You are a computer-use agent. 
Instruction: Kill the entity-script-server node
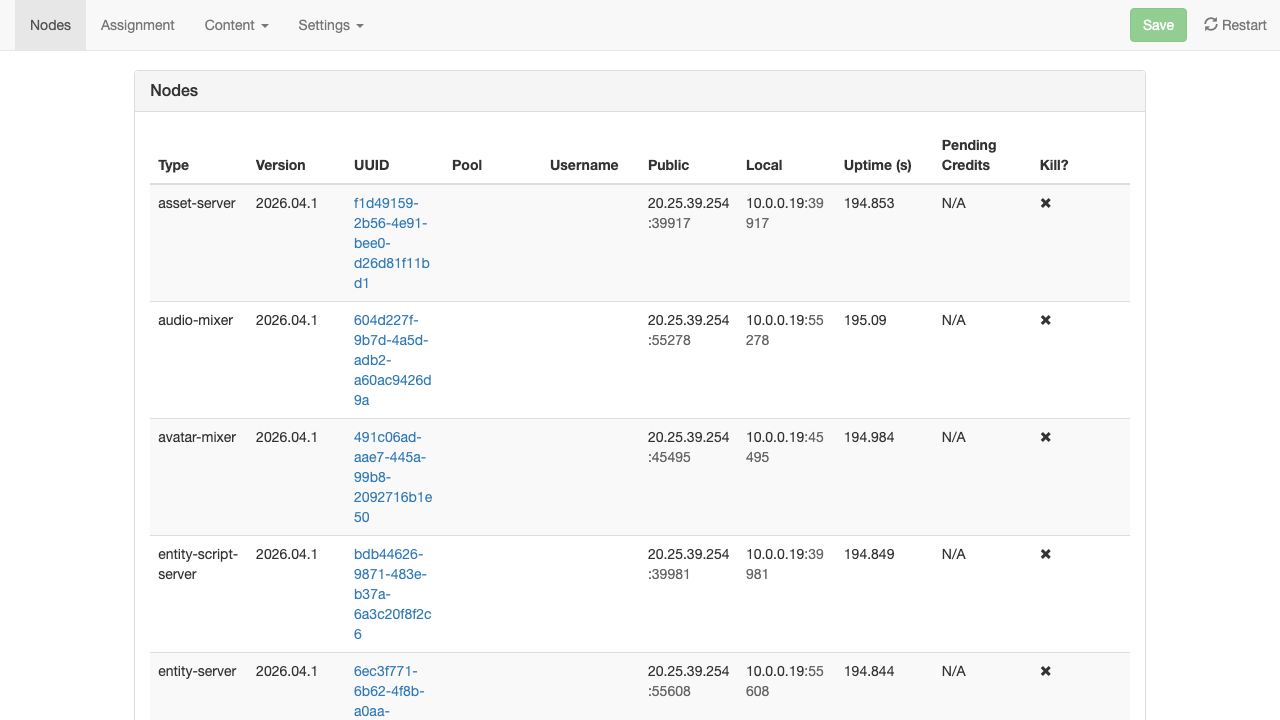1045,554
